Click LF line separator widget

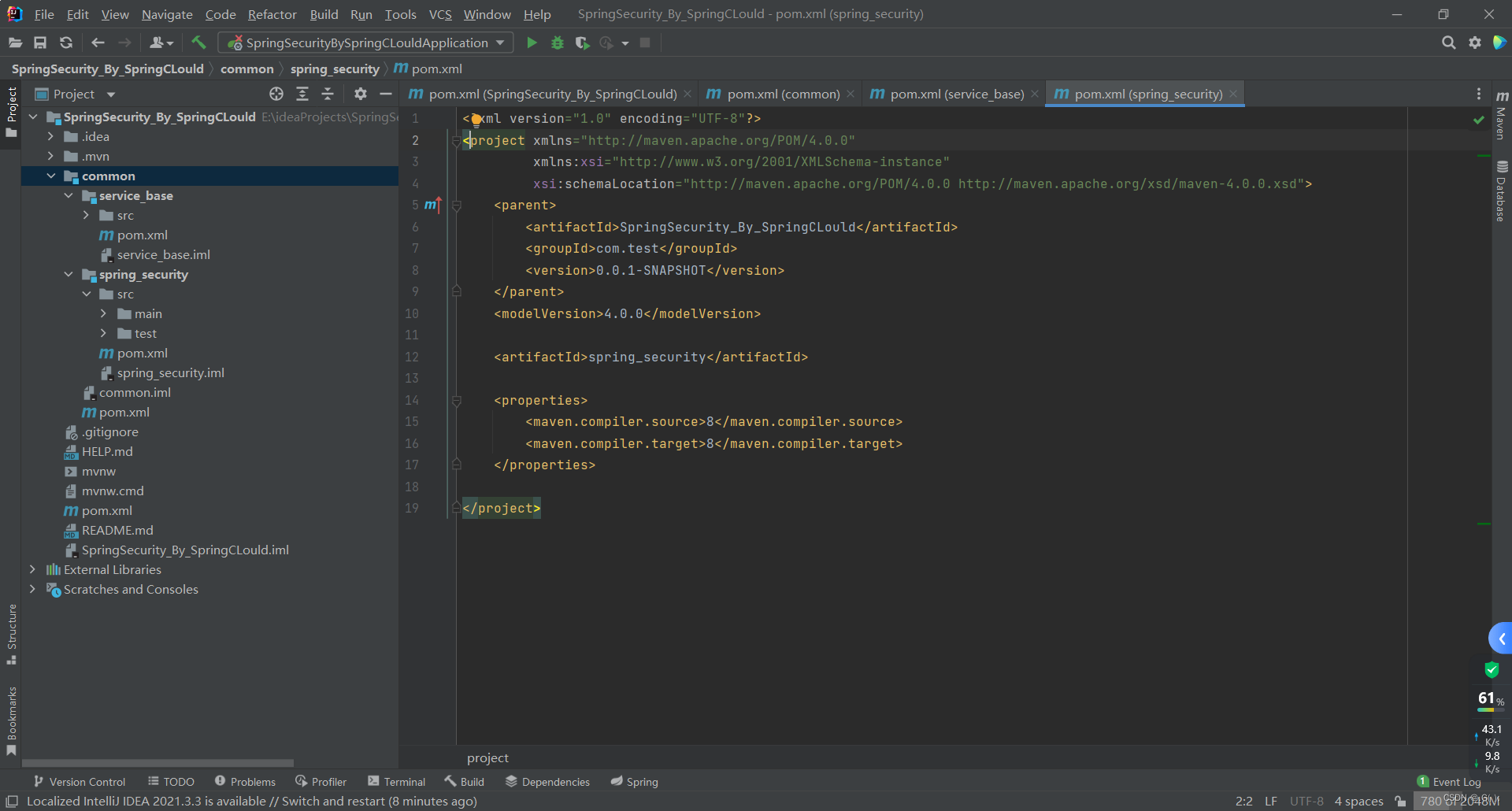coord(1271,801)
